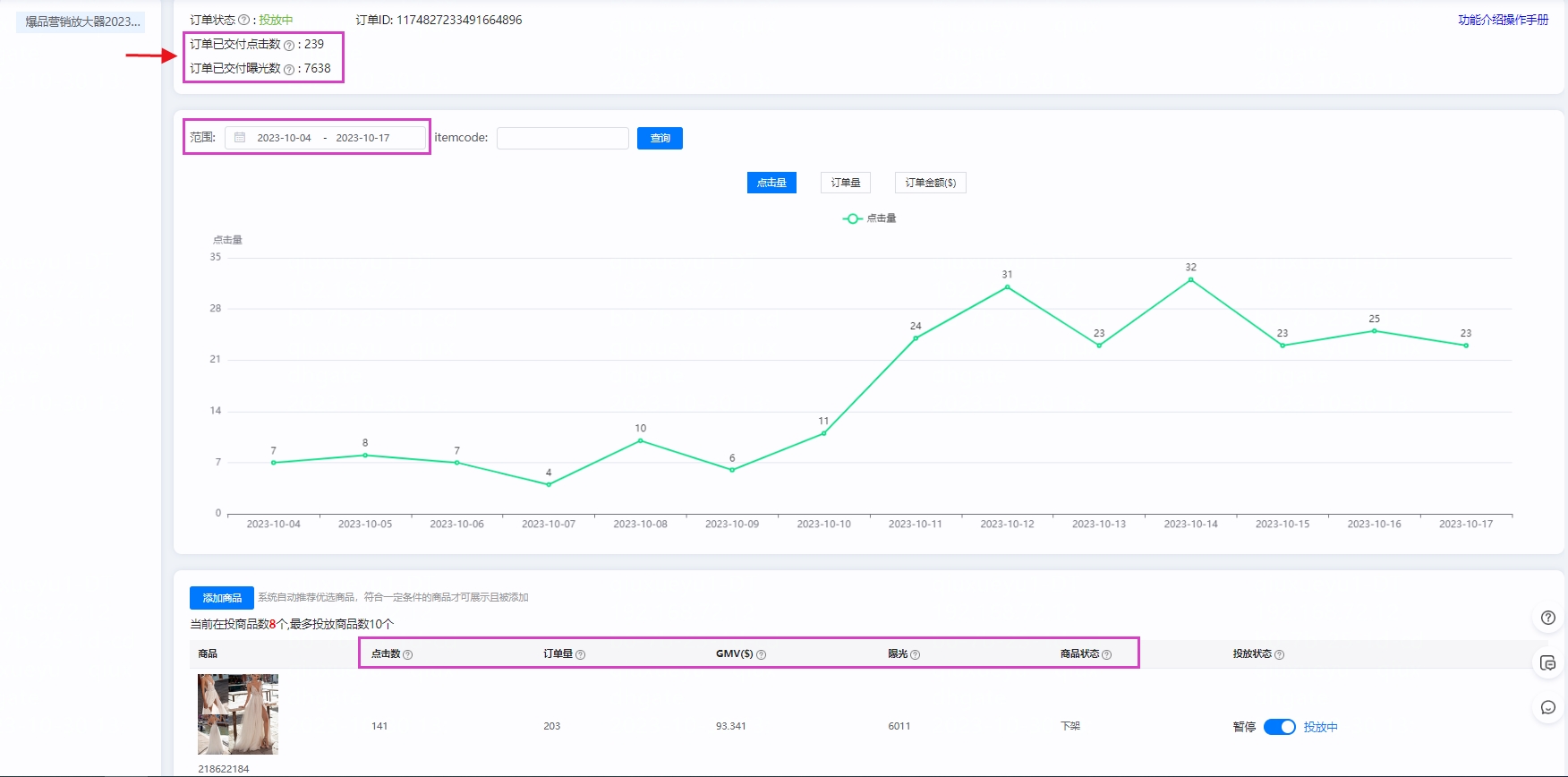Click help icon beside 订单状态

click(x=243, y=20)
